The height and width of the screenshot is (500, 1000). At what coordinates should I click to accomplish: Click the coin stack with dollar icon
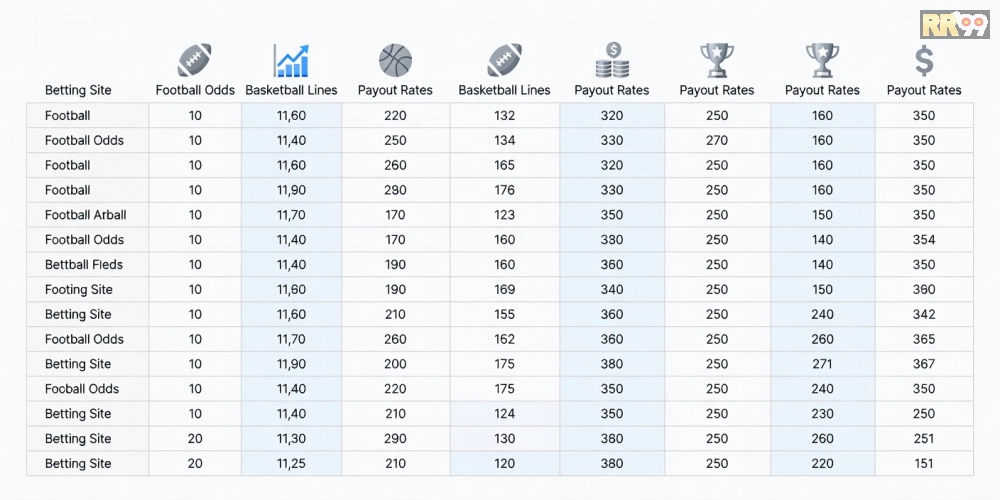coord(612,61)
